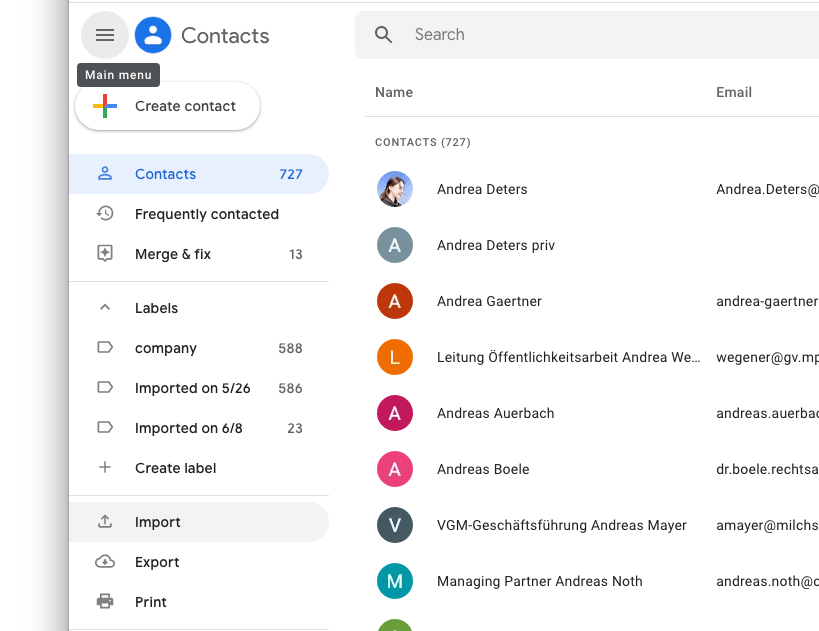Screen dimensions: 819x631
Task: Click the Print printer icon
Action: point(104,601)
